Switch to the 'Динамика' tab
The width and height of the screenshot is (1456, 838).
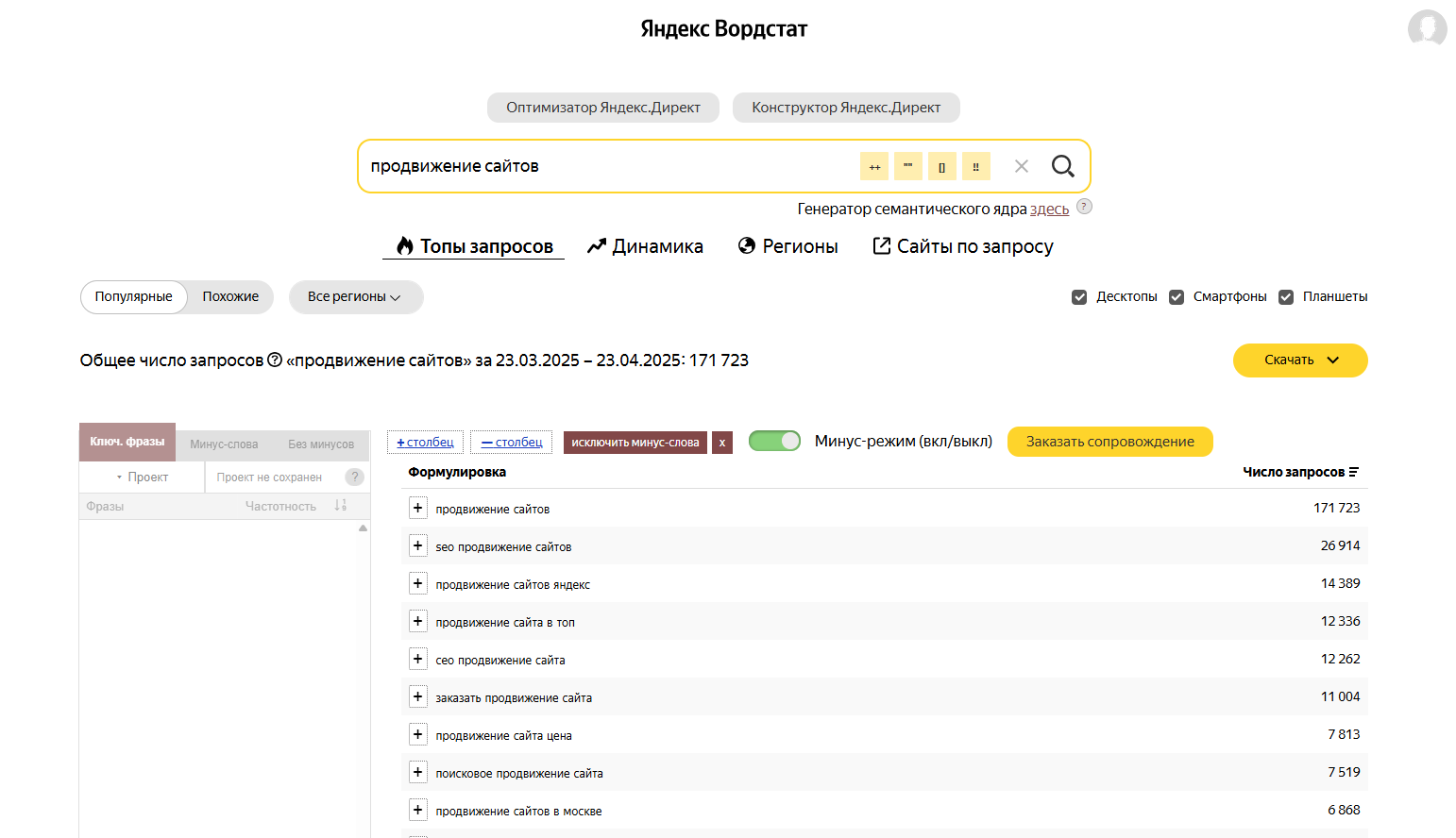pyautogui.click(x=645, y=246)
